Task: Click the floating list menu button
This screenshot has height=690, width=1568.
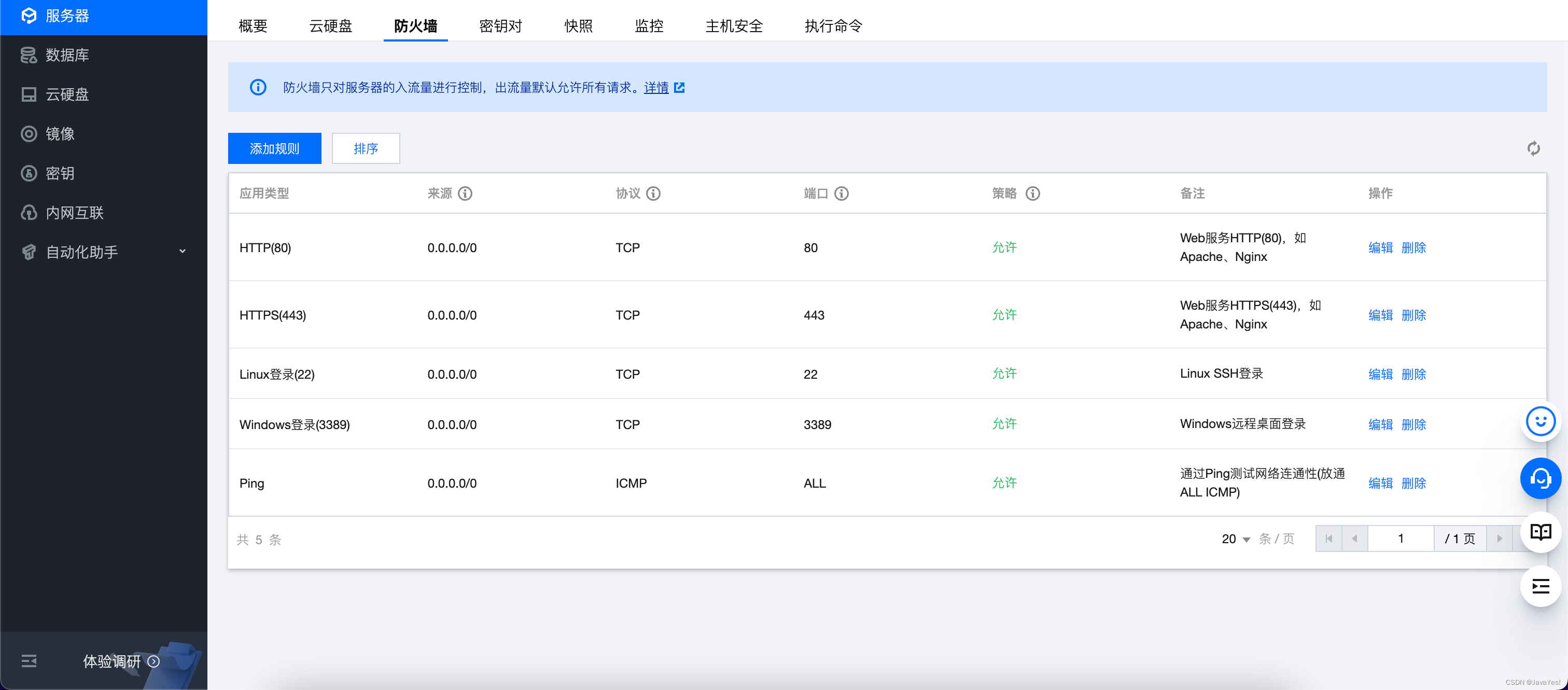Action: point(1540,586)
